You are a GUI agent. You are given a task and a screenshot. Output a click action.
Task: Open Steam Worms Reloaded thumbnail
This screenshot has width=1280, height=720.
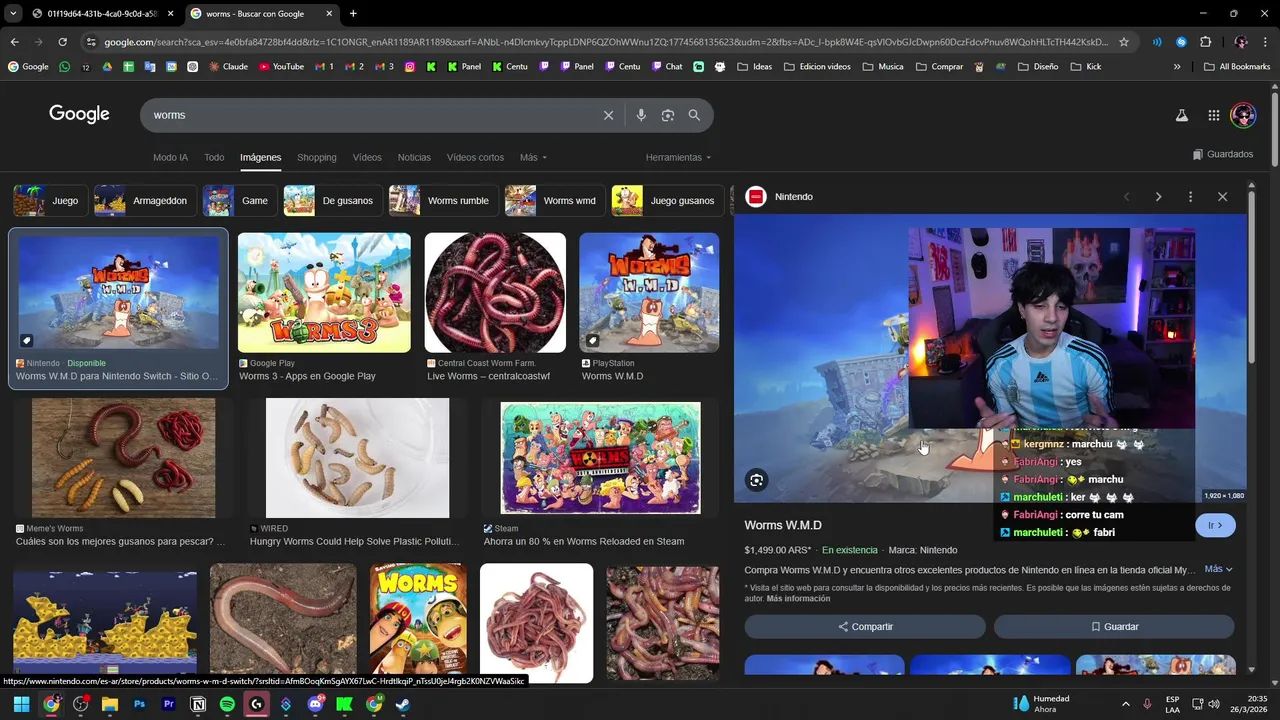point(600,458)
